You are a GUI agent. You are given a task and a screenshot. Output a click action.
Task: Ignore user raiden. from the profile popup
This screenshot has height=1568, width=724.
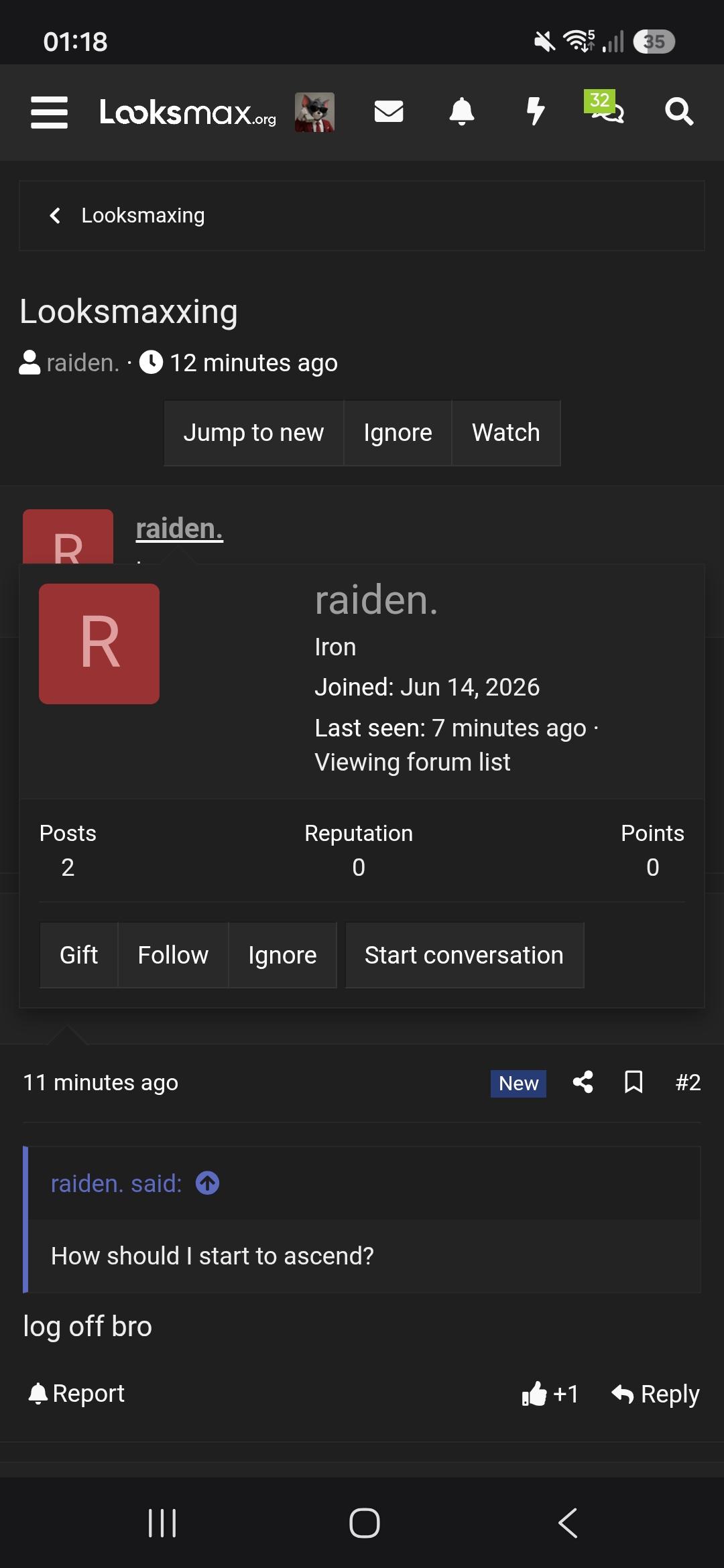[x=282, y=955]
